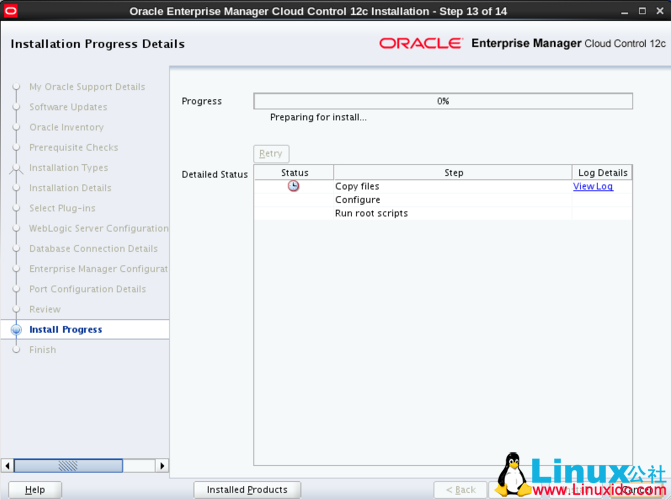Click the Back button
671x500 pixels.
(460, 490)
